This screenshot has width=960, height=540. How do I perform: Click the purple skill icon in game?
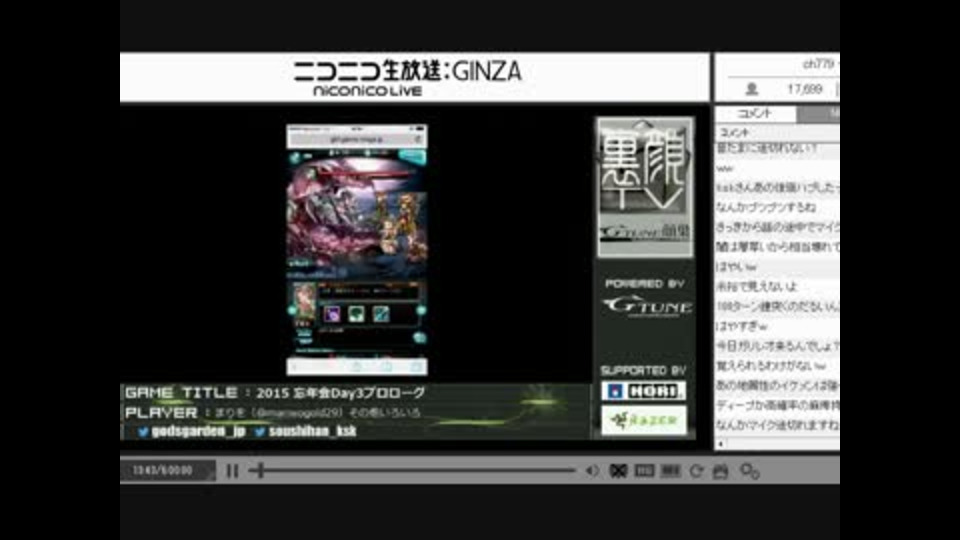coord(331,314)
